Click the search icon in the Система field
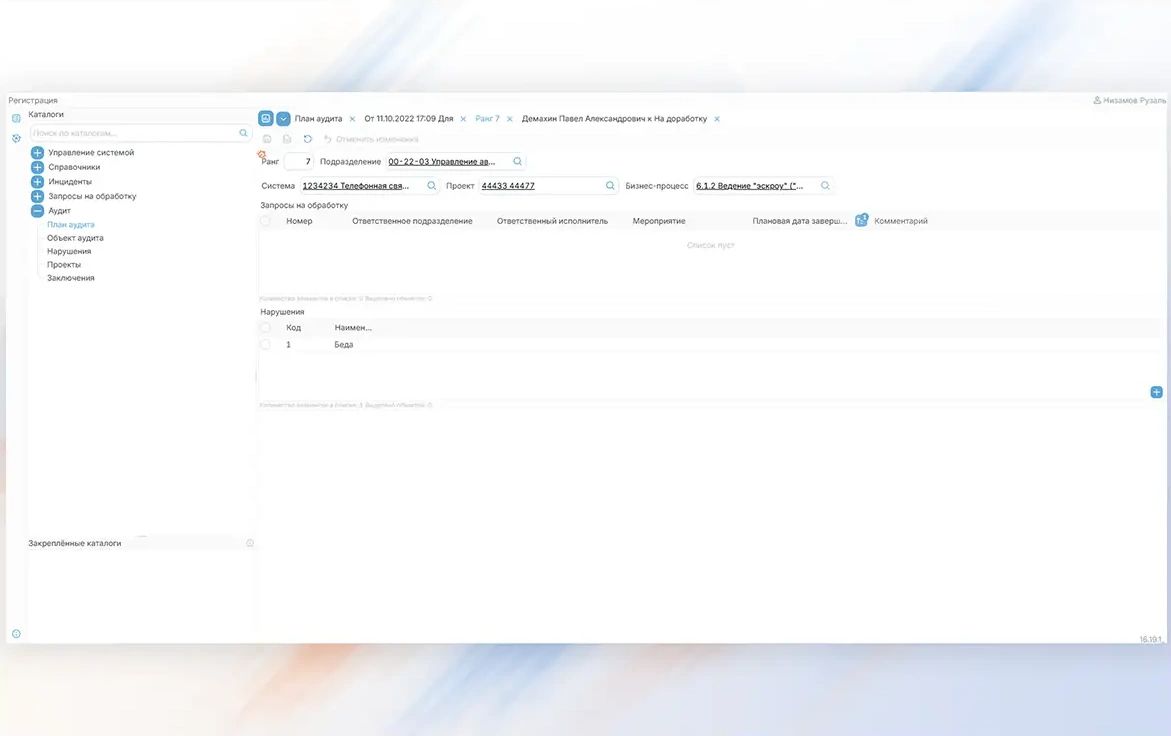The image size is (1171, 736). pos(431,186)
